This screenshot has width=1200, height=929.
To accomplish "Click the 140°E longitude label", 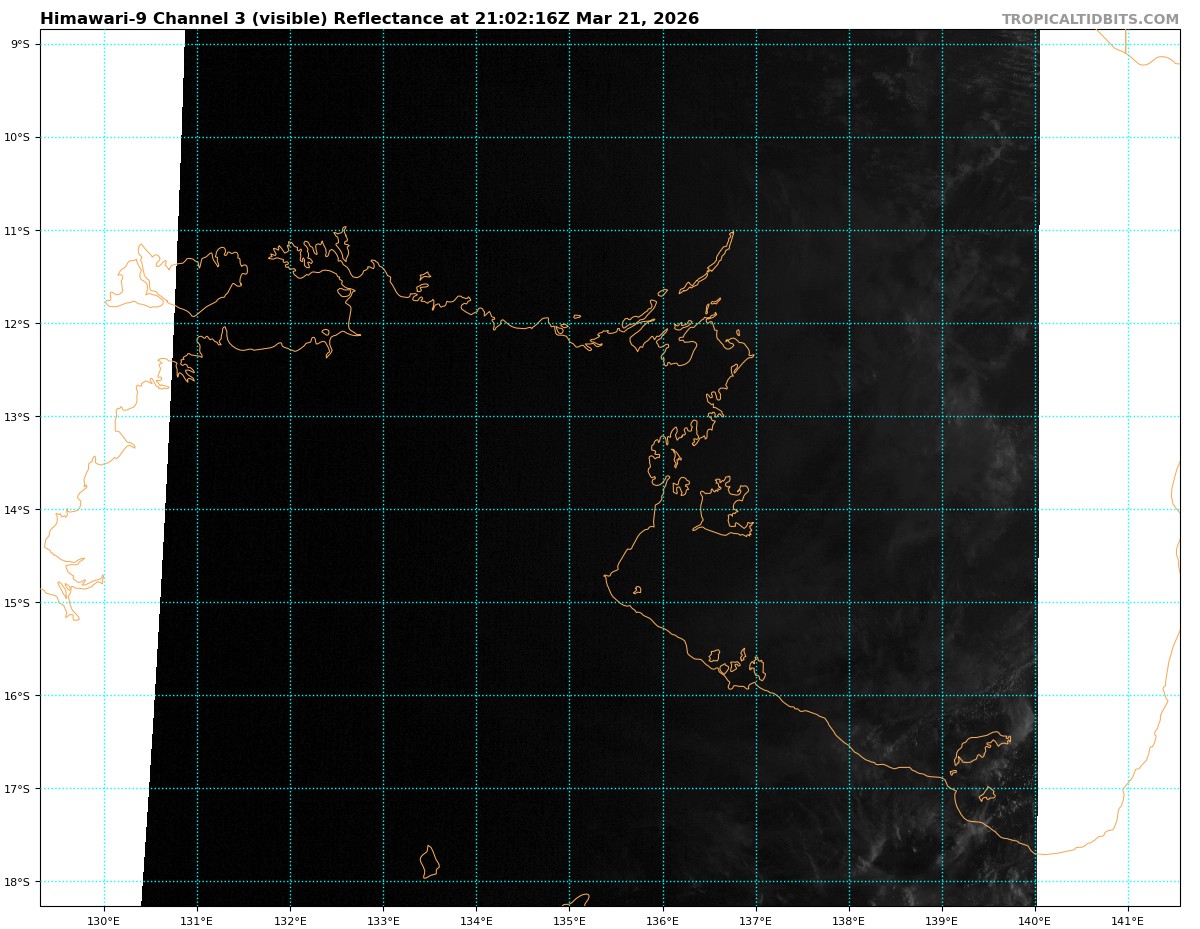I will (1035, 921).
